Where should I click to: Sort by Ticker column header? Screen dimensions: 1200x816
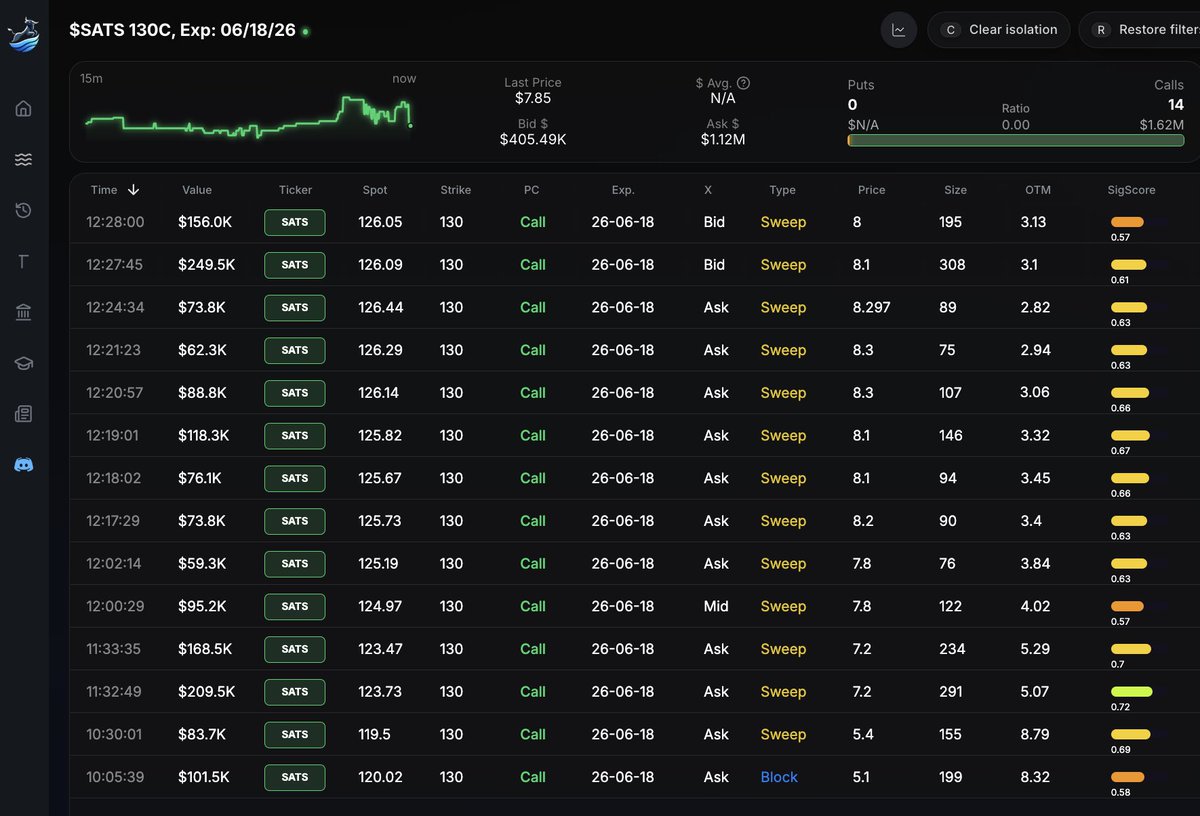(295, 190)
